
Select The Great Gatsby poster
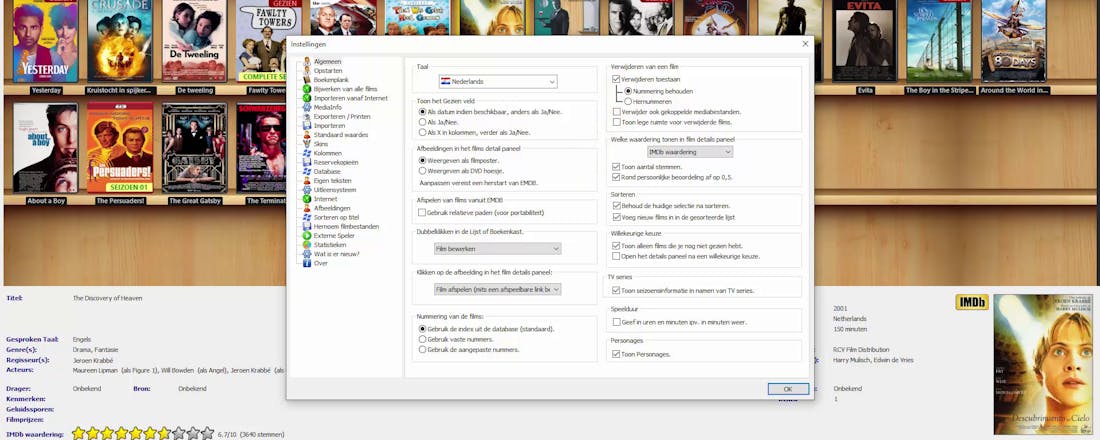tap(194, 148)
